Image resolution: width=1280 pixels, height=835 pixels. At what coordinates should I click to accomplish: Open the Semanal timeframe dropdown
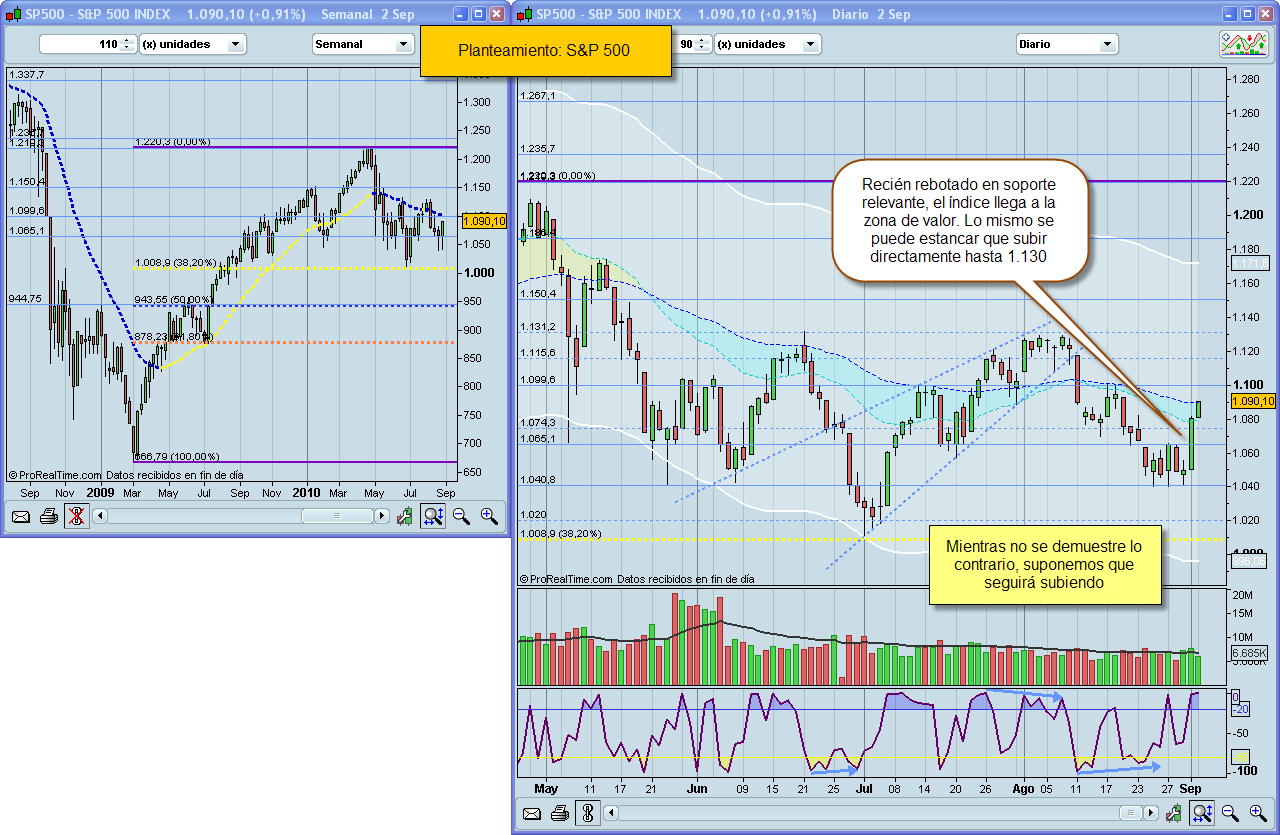coord(362,44)
